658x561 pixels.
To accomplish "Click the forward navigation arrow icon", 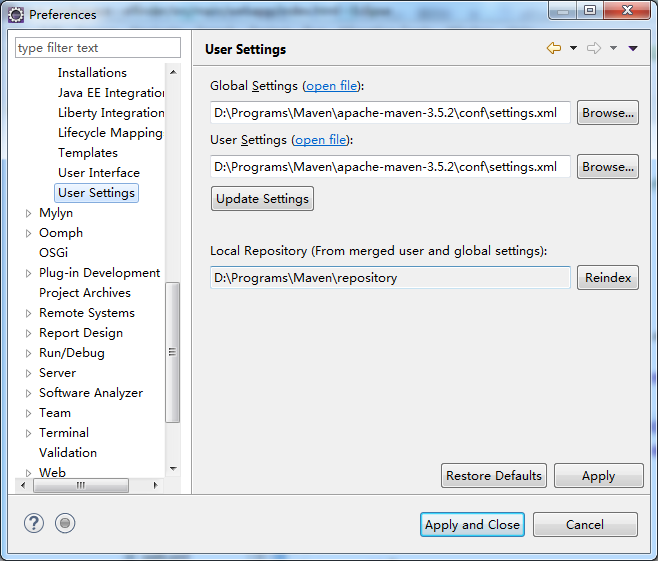I will 594,48.
